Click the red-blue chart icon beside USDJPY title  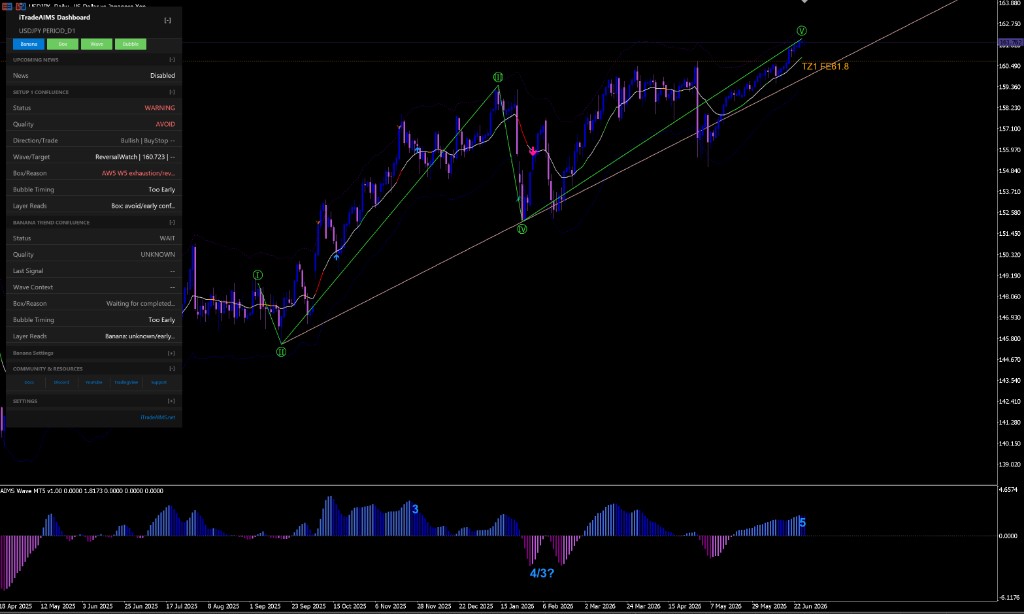(22, 6)
